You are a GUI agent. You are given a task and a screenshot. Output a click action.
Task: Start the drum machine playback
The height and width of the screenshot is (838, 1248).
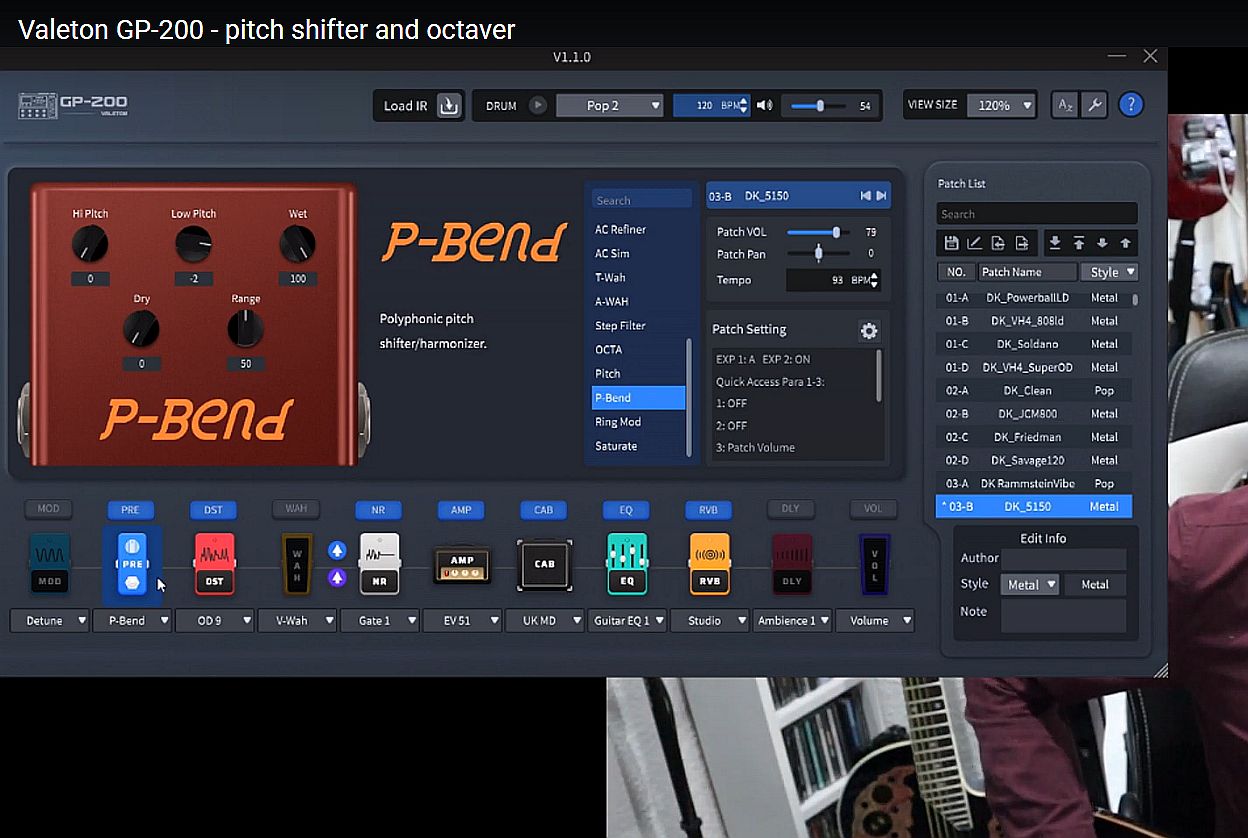[538, 105]
